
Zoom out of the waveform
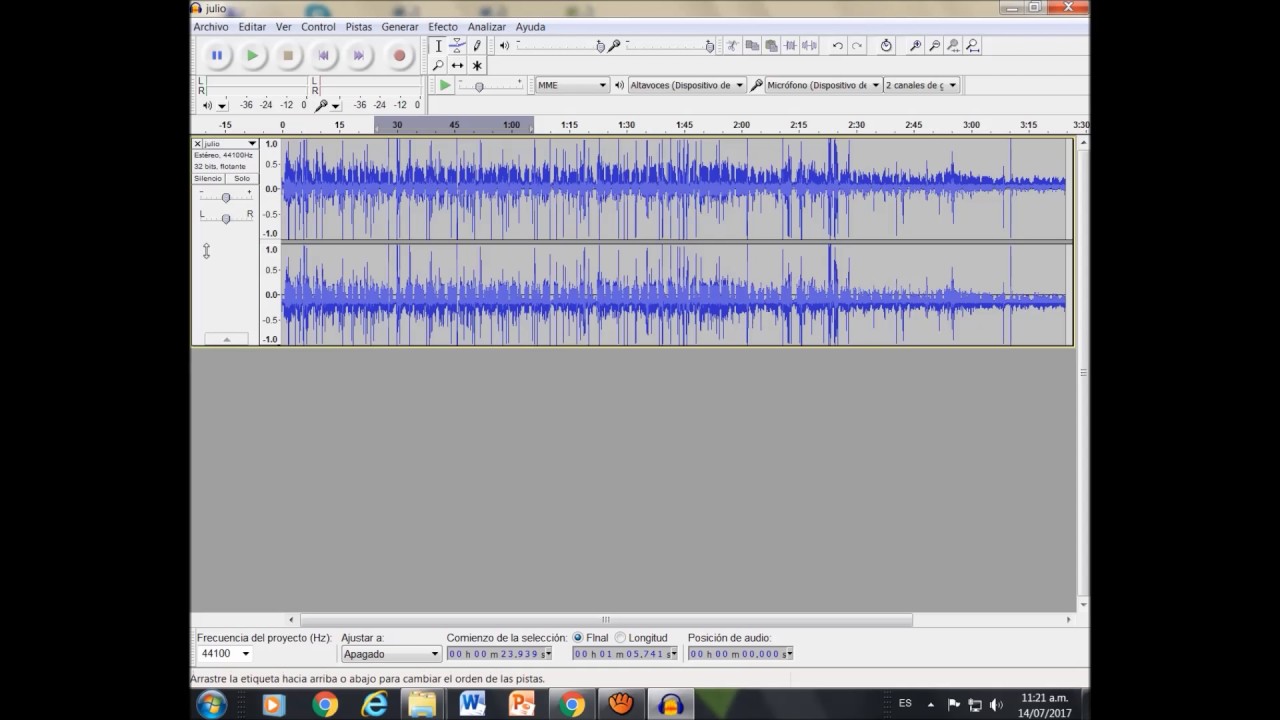click(934, 46)
